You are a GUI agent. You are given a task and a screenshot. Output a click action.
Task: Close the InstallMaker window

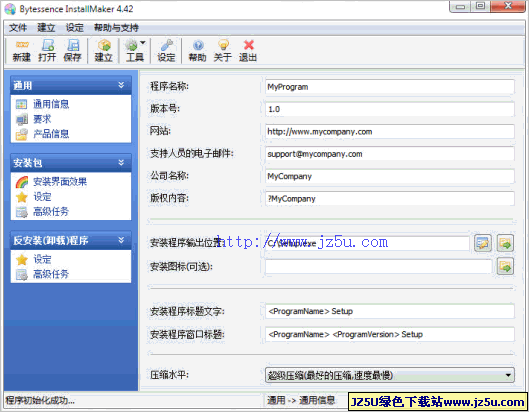508,7
